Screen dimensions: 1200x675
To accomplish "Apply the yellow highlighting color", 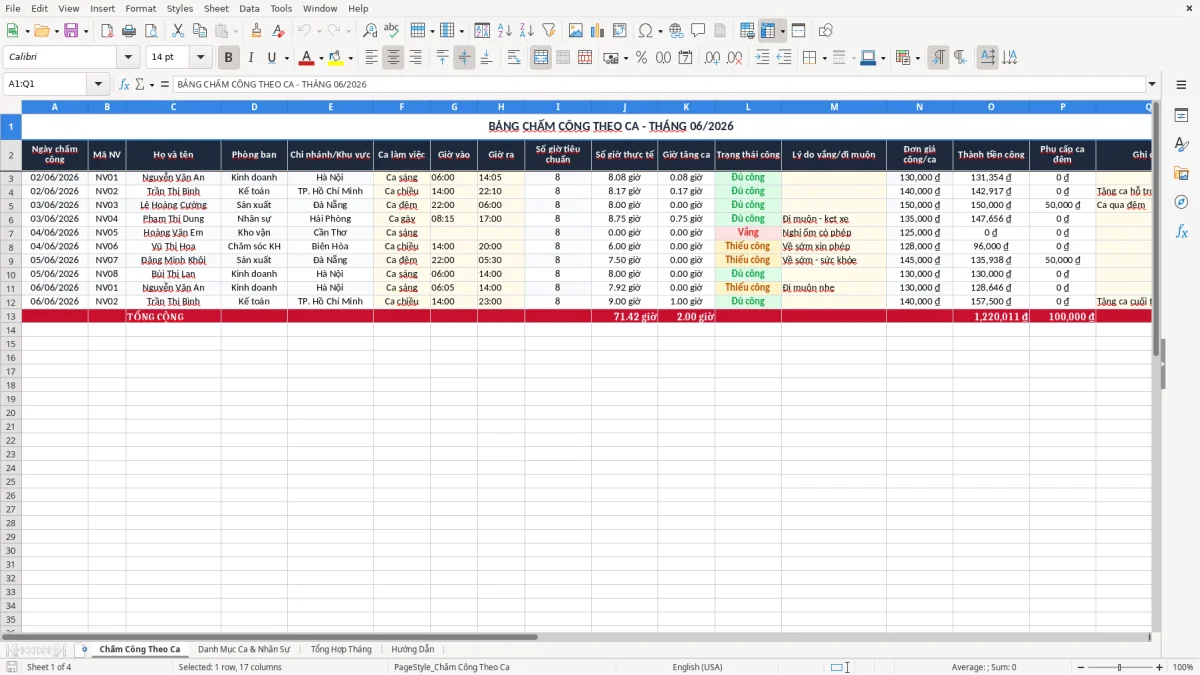I will point(337,58).
